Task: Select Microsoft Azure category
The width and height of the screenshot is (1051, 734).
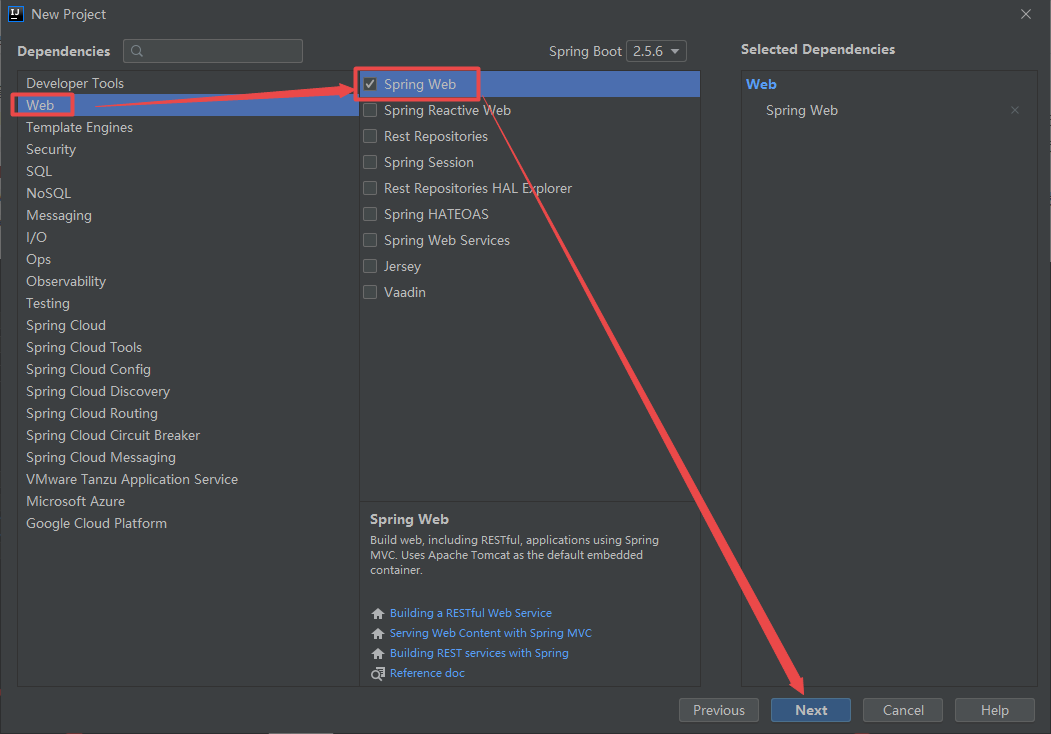Action: [x=188, y=501]
